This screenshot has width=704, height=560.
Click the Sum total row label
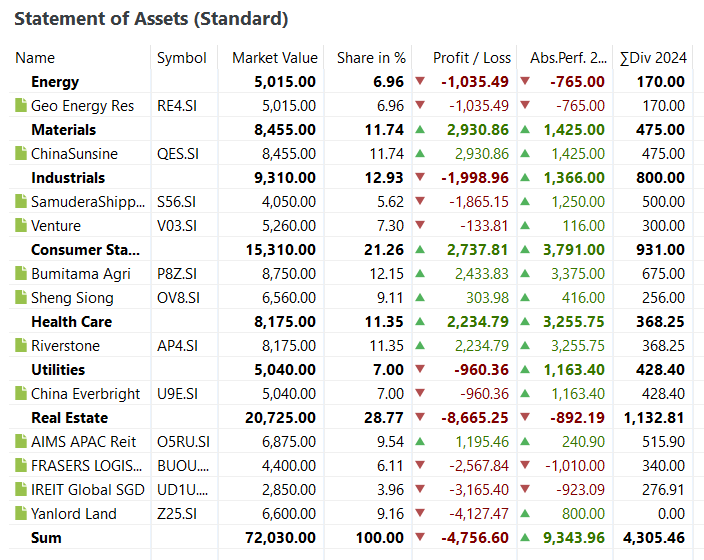pyautogui.click(x=46, y=538)
